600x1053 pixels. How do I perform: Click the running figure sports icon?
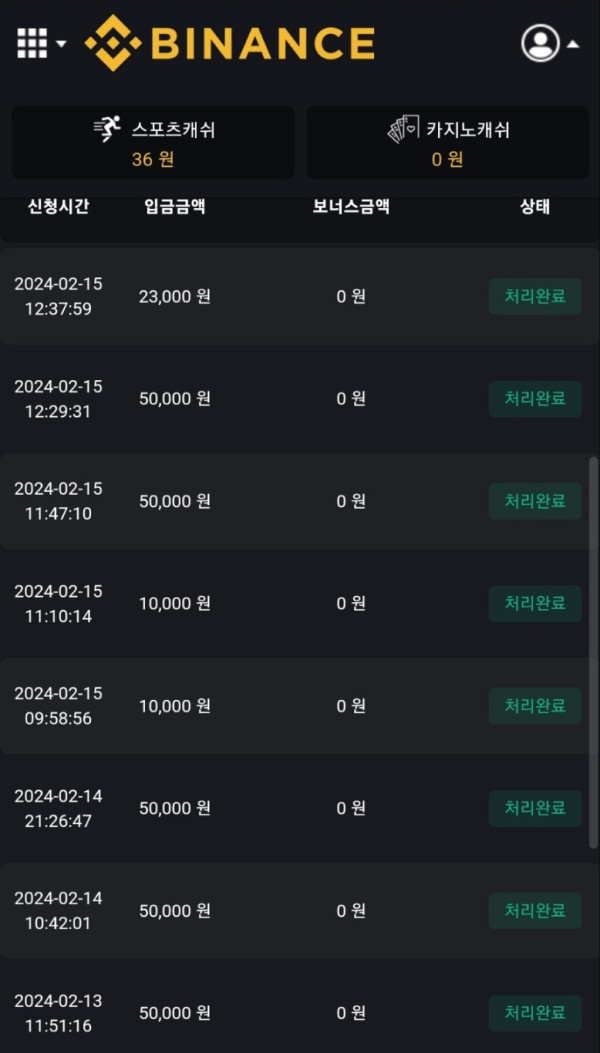(107, 130)
